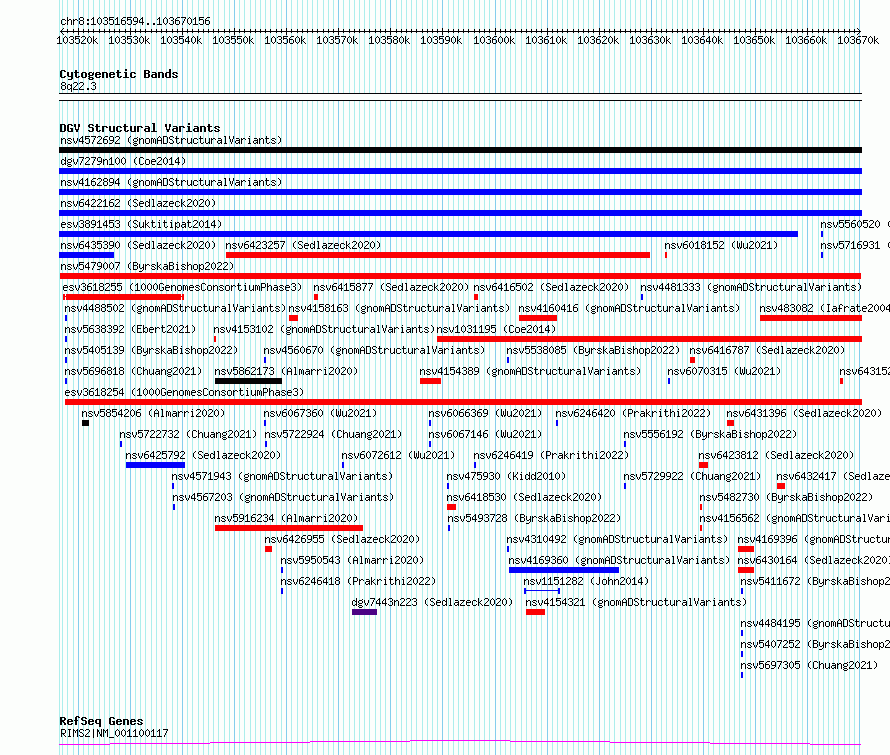Select the DGV Structural Variants track title
Viewport: 890px width, 755px height.
(140, 128)
